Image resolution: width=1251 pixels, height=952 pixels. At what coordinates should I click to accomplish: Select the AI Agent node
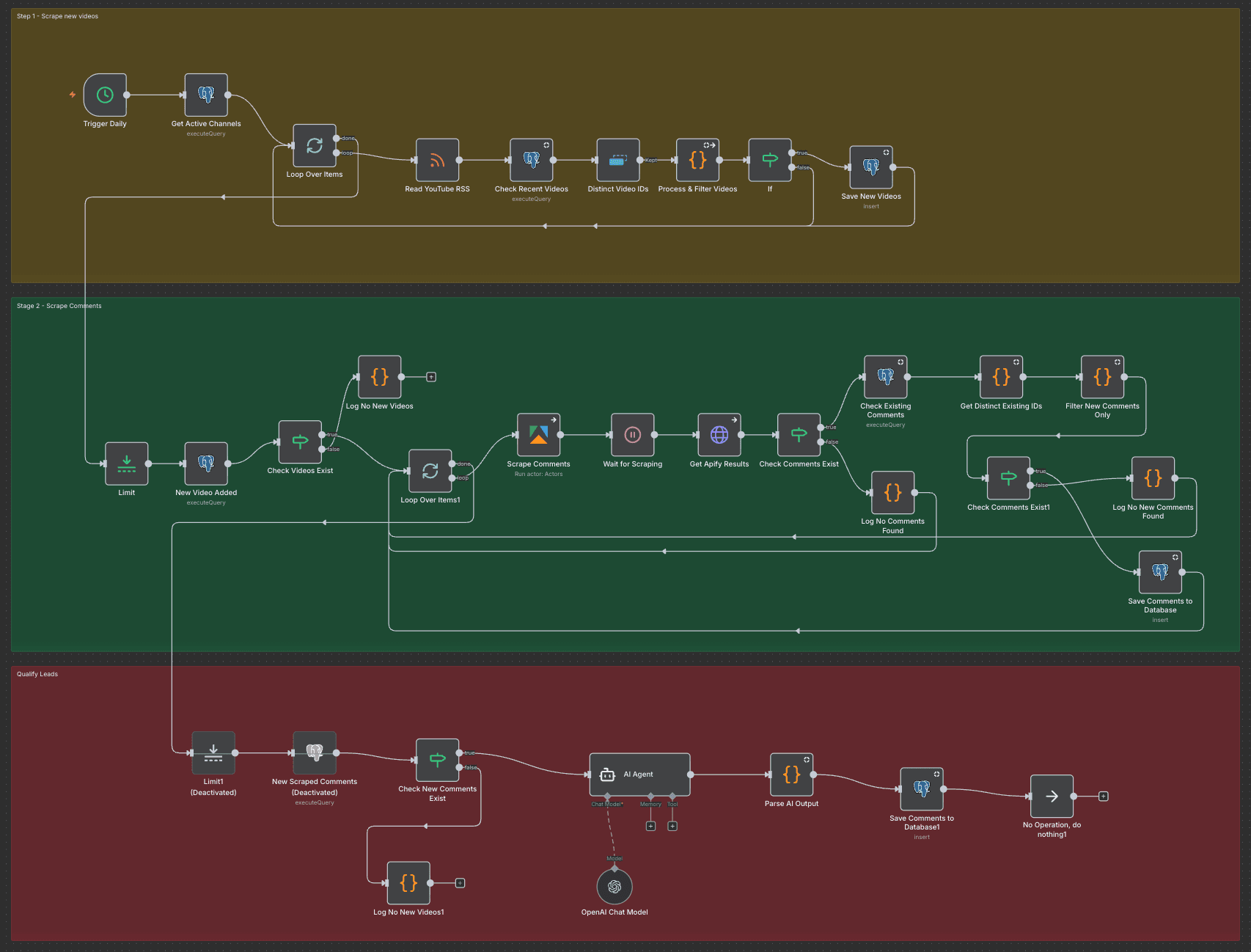639,774
